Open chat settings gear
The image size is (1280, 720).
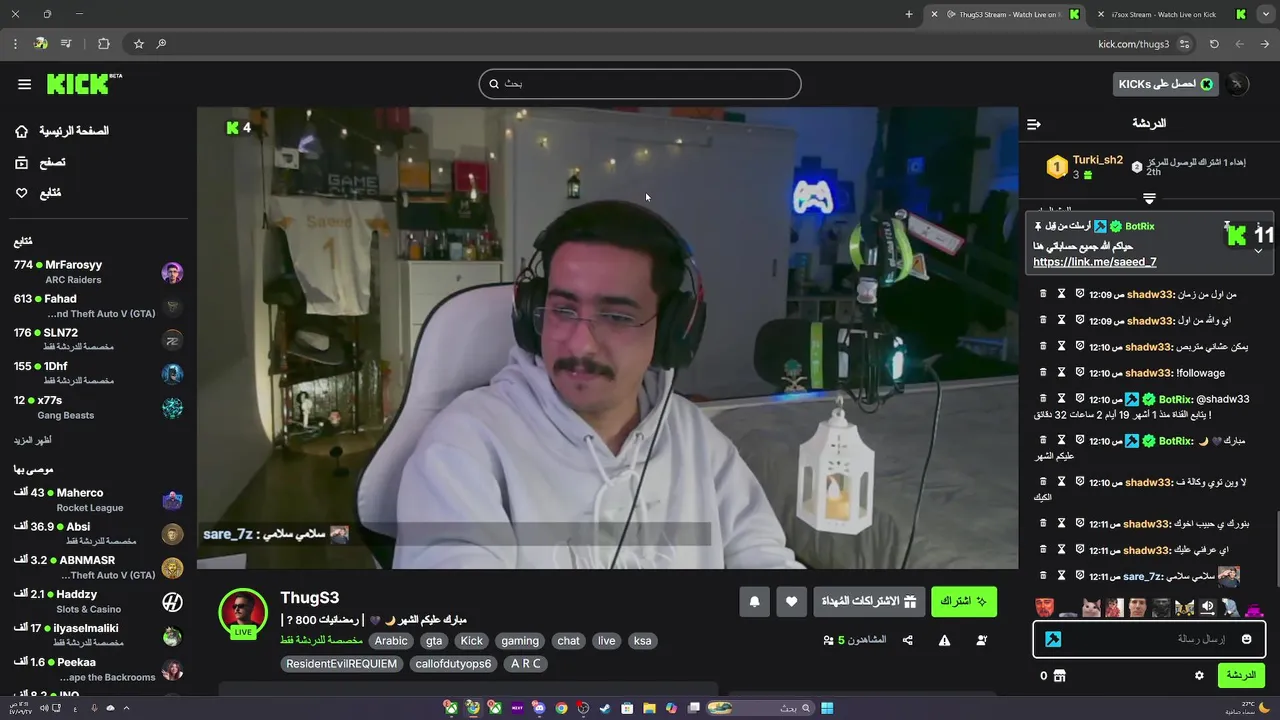pos(1199,676)
